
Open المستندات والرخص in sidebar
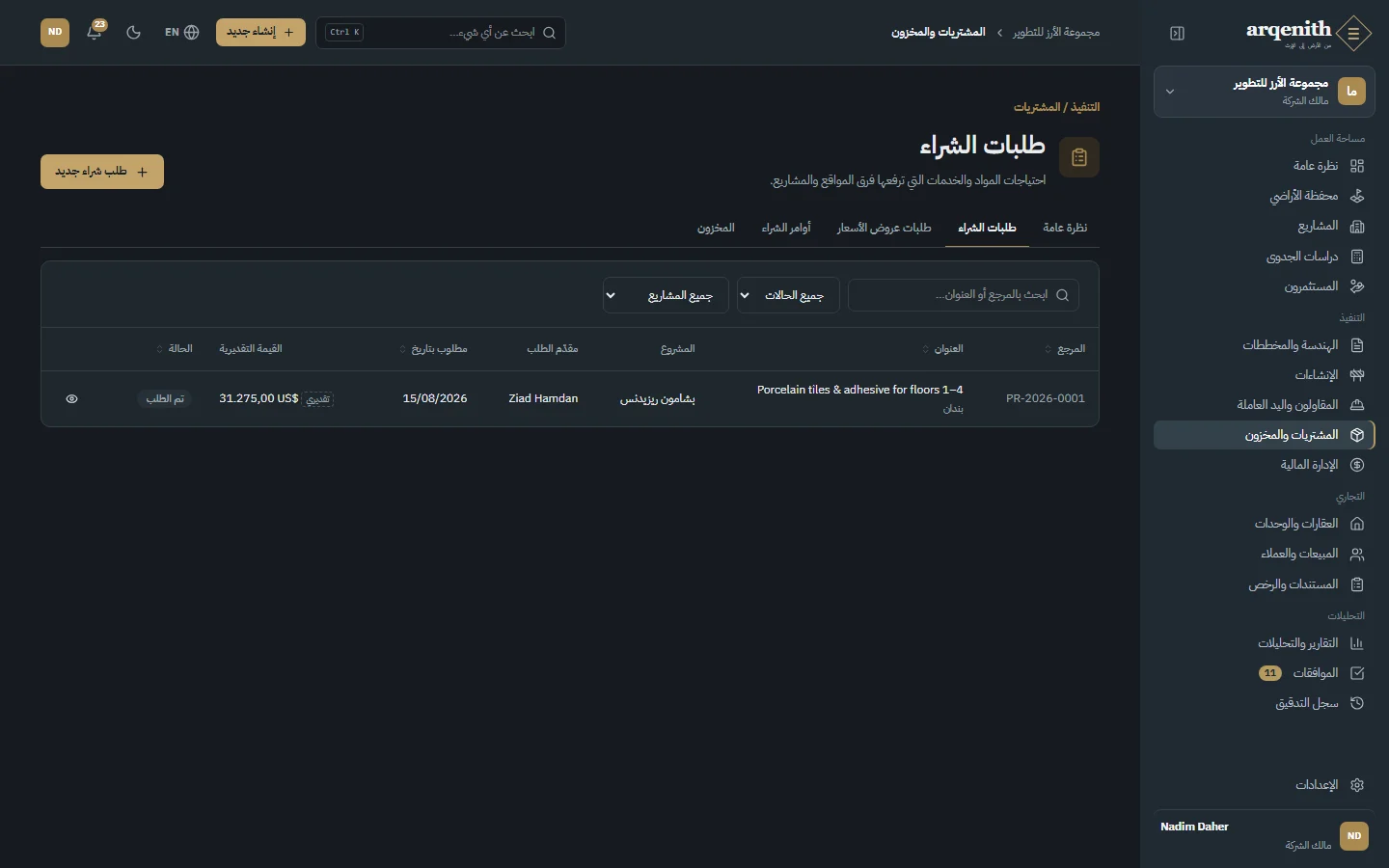click(1265, 584)
